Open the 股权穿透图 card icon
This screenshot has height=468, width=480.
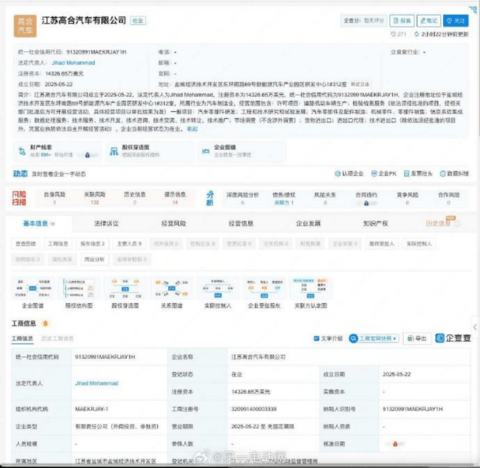[x=114, y=151]
